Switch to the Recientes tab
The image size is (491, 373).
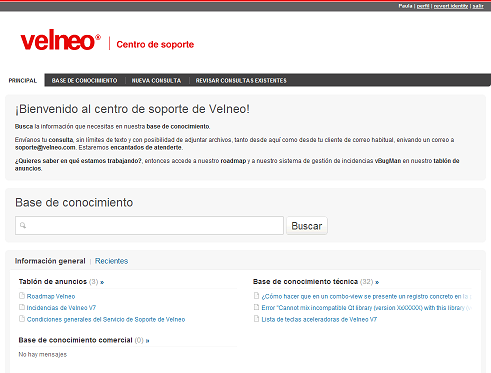point(111,261)
